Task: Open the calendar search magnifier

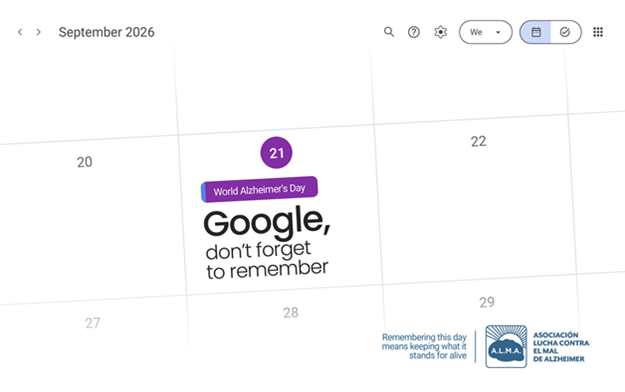Action: (x=389, y=32)
